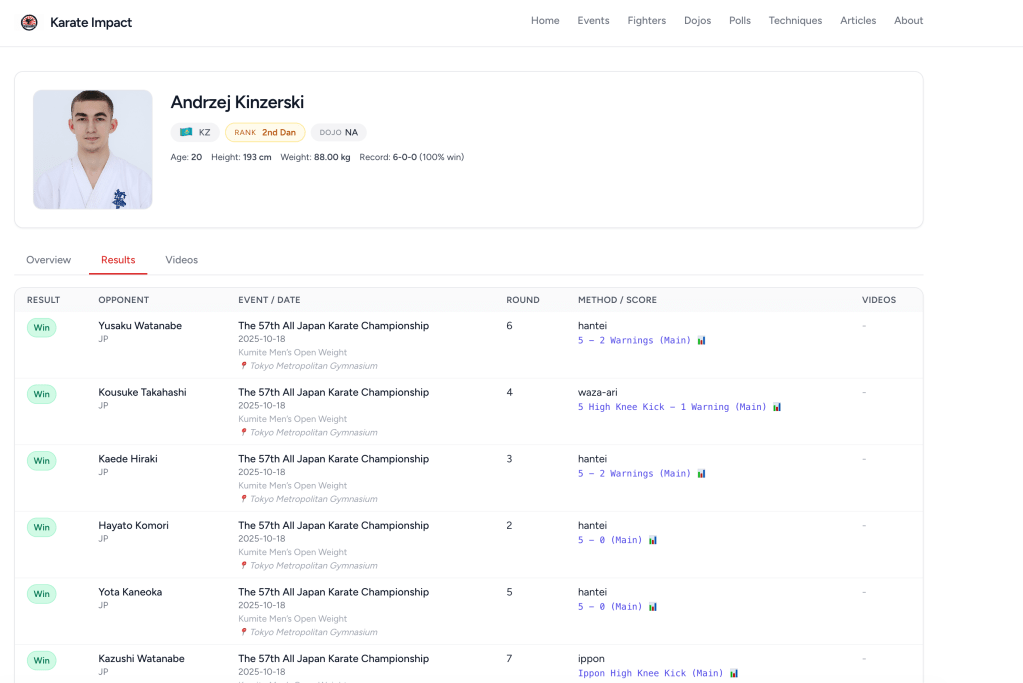
Task: Go to Events in navigation
Action: [593, 21]
